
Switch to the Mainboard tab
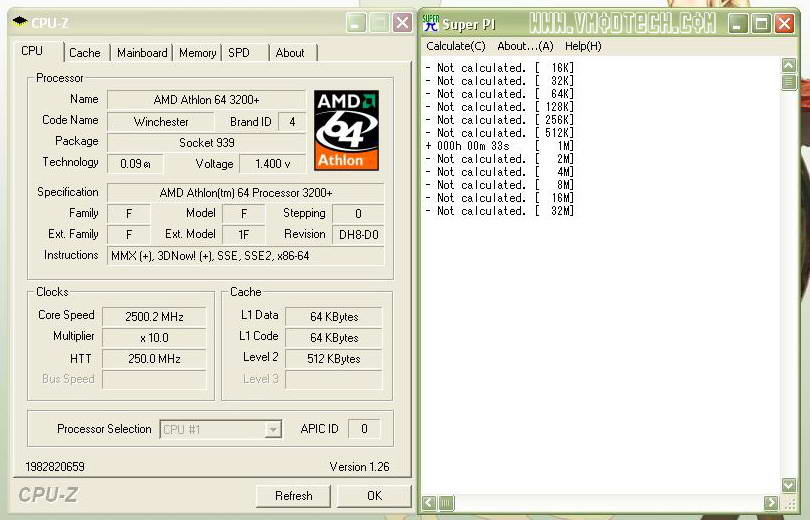point(142,53)
